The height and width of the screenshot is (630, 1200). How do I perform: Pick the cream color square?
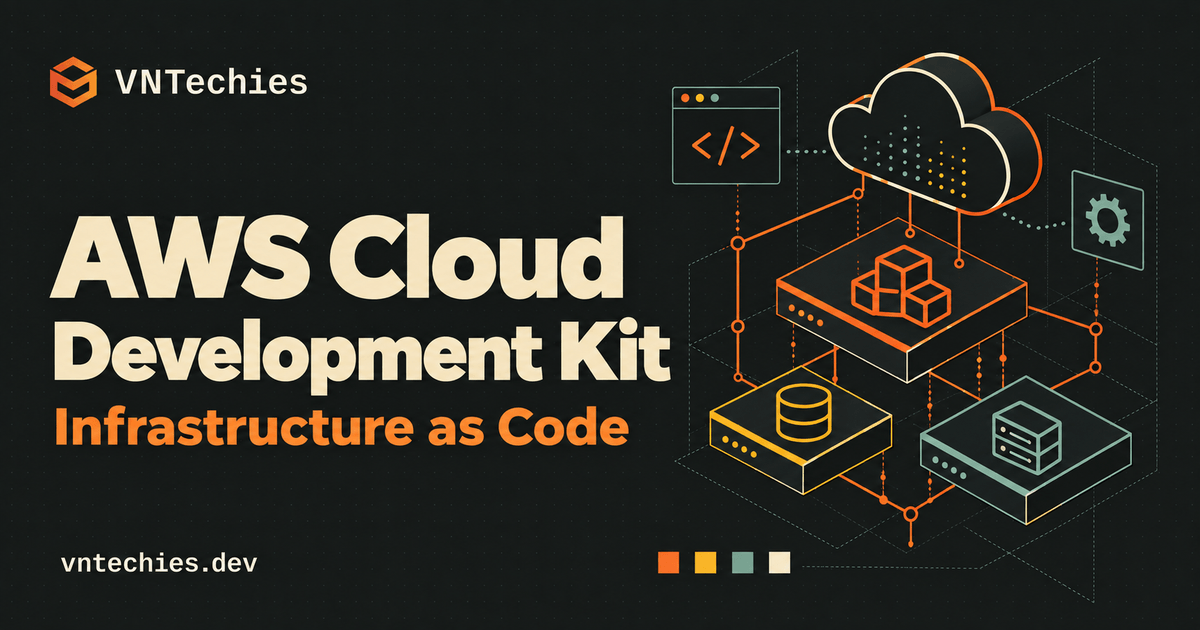click(x=779, y=563)
